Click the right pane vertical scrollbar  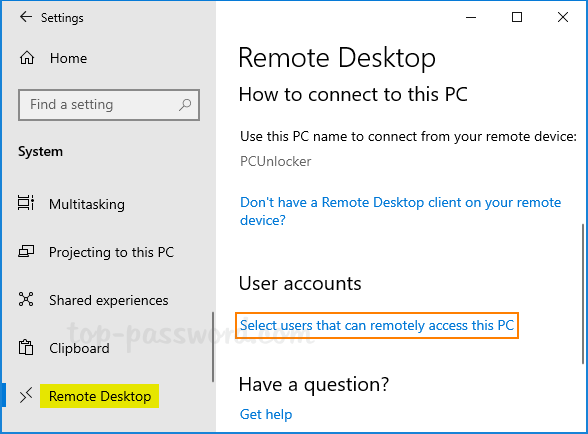coord(583,294)
